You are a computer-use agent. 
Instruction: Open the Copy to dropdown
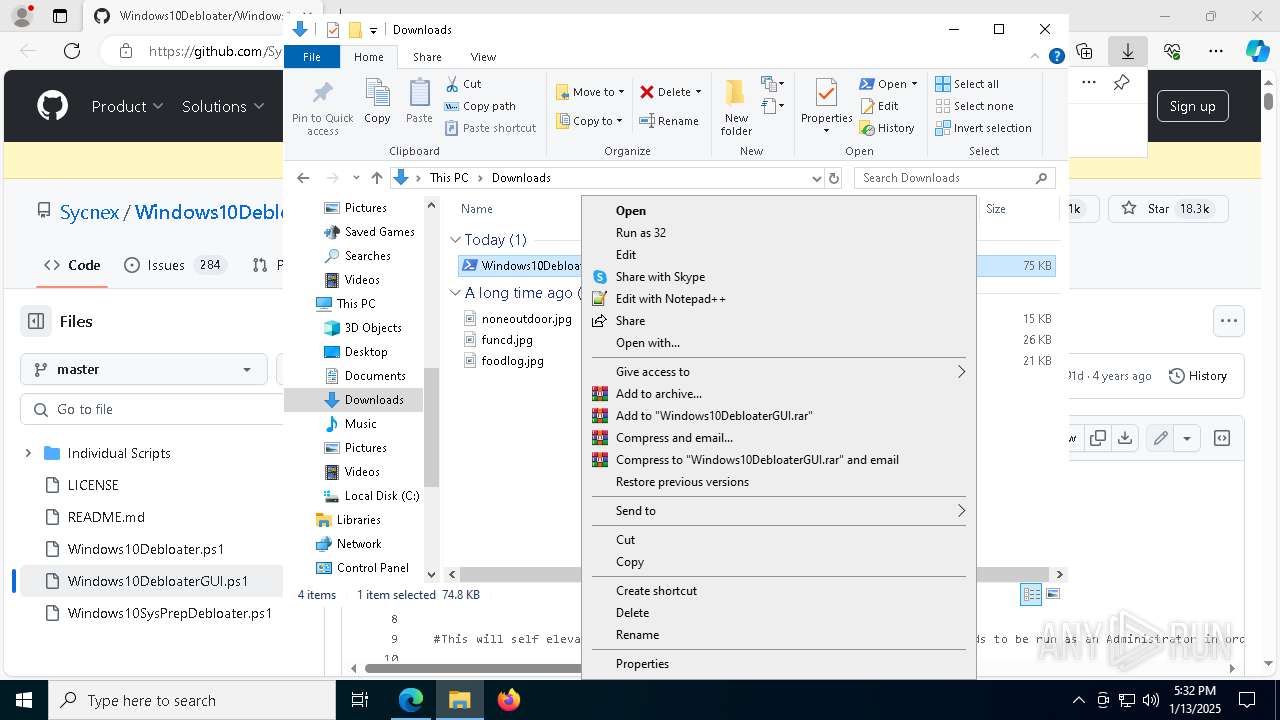coord(589,121)
